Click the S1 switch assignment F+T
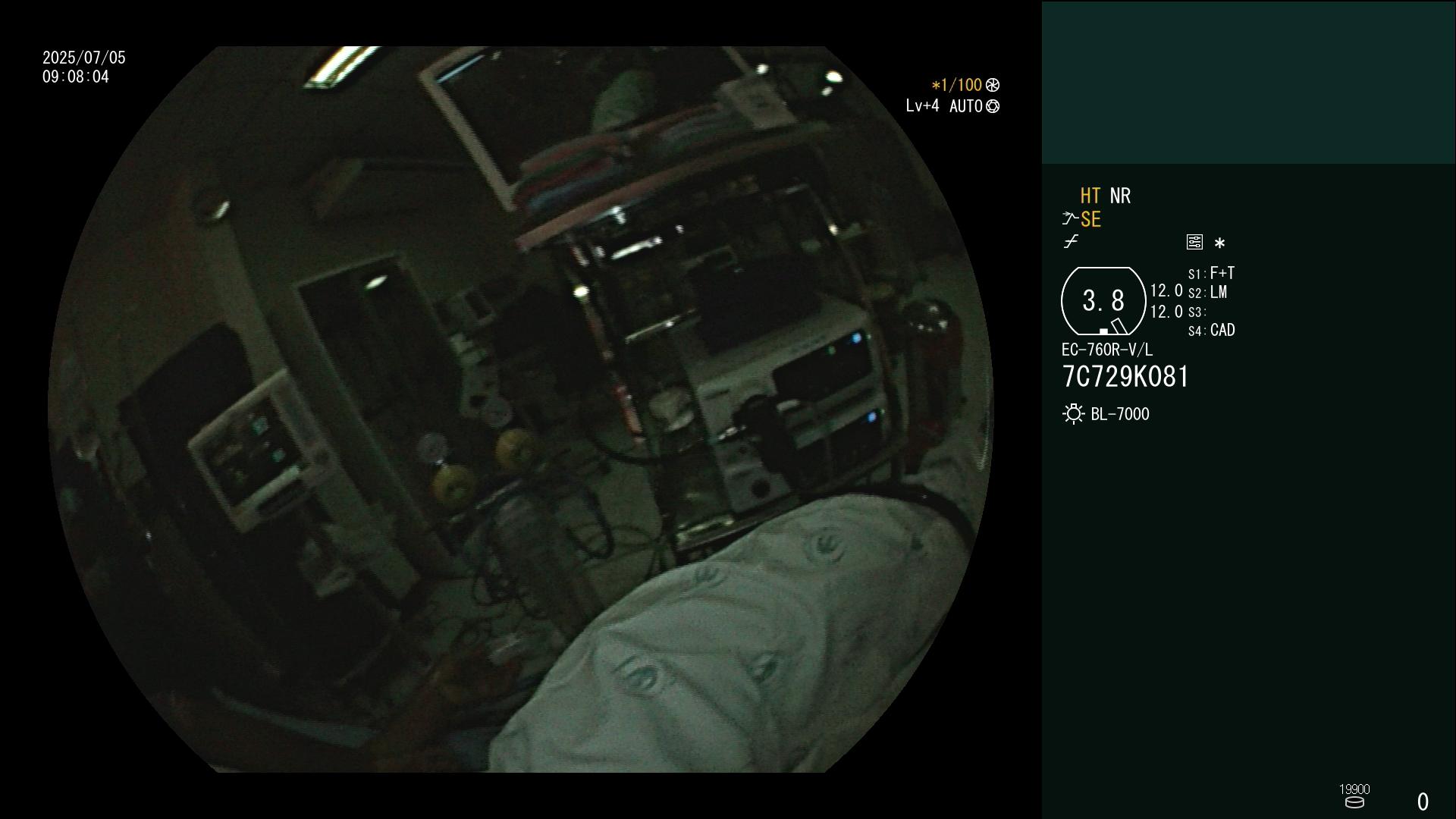Image resolution: width=1456 pixels, height=819 pixels. click(x=1222, y=273)
